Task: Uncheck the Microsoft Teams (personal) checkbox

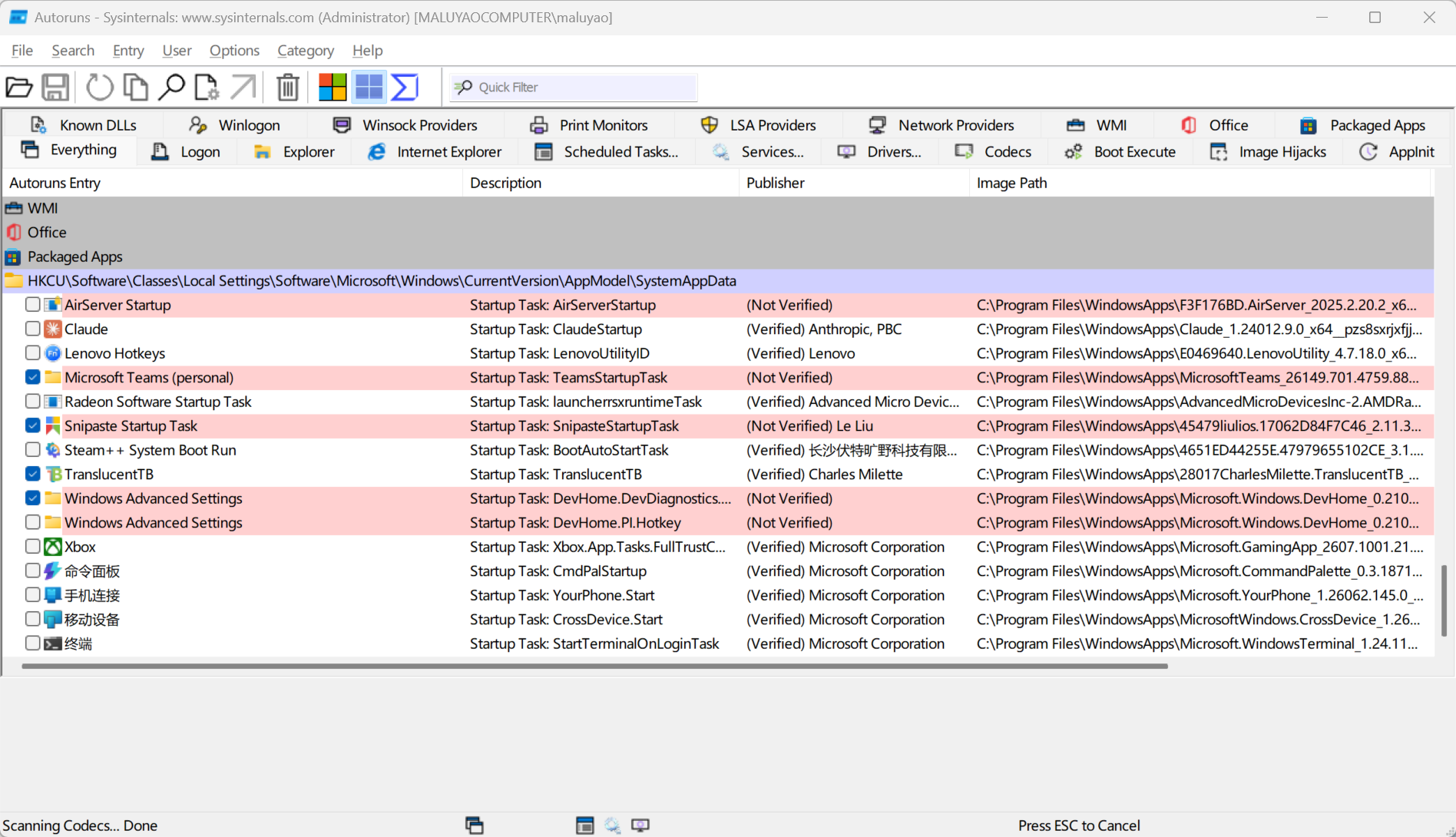Action: pyautogui.click(x=32, y=378)
